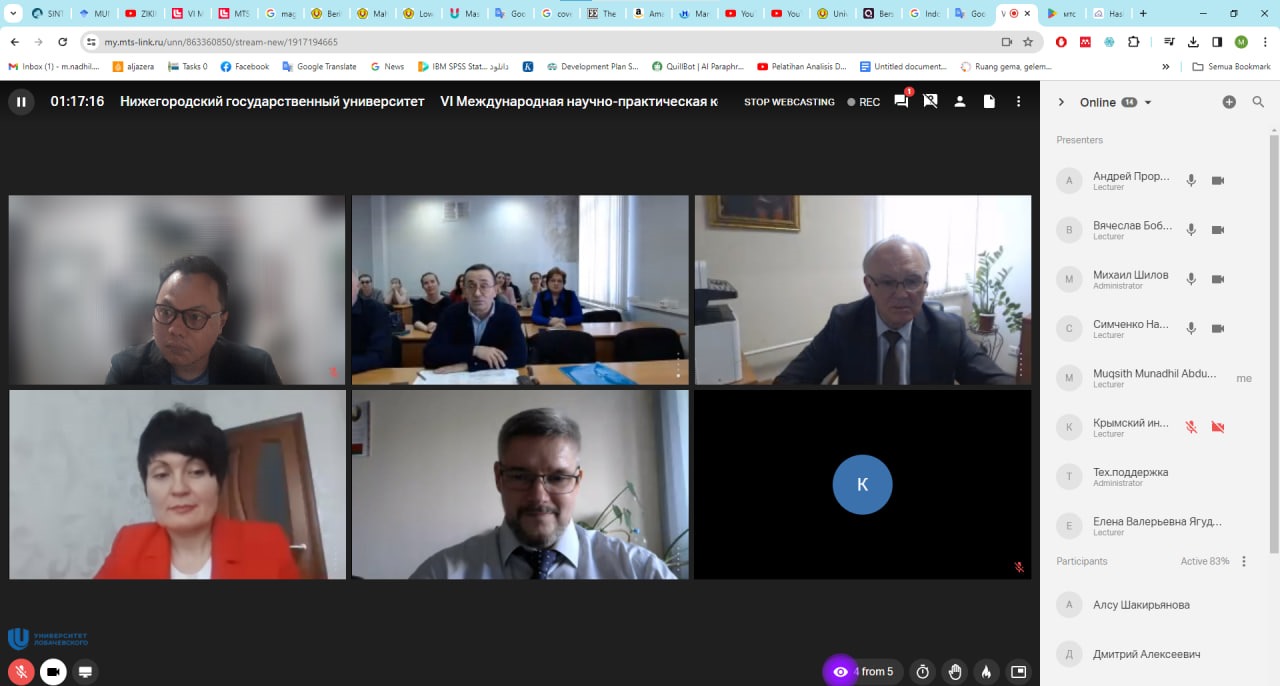Click the raise hand icon
The width and height of the screenshot is (1280, 686).
[955, 672]
